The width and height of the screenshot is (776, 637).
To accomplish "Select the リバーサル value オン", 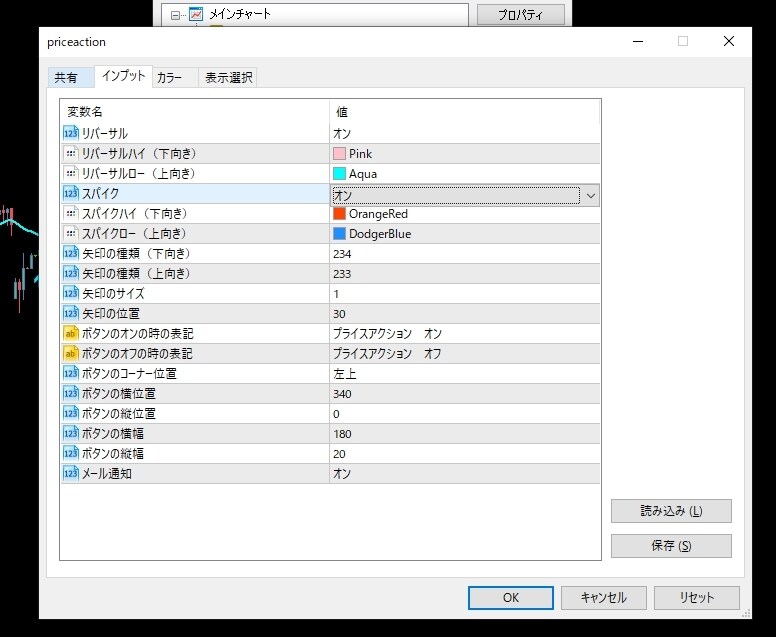I will [x=342, y=134].
